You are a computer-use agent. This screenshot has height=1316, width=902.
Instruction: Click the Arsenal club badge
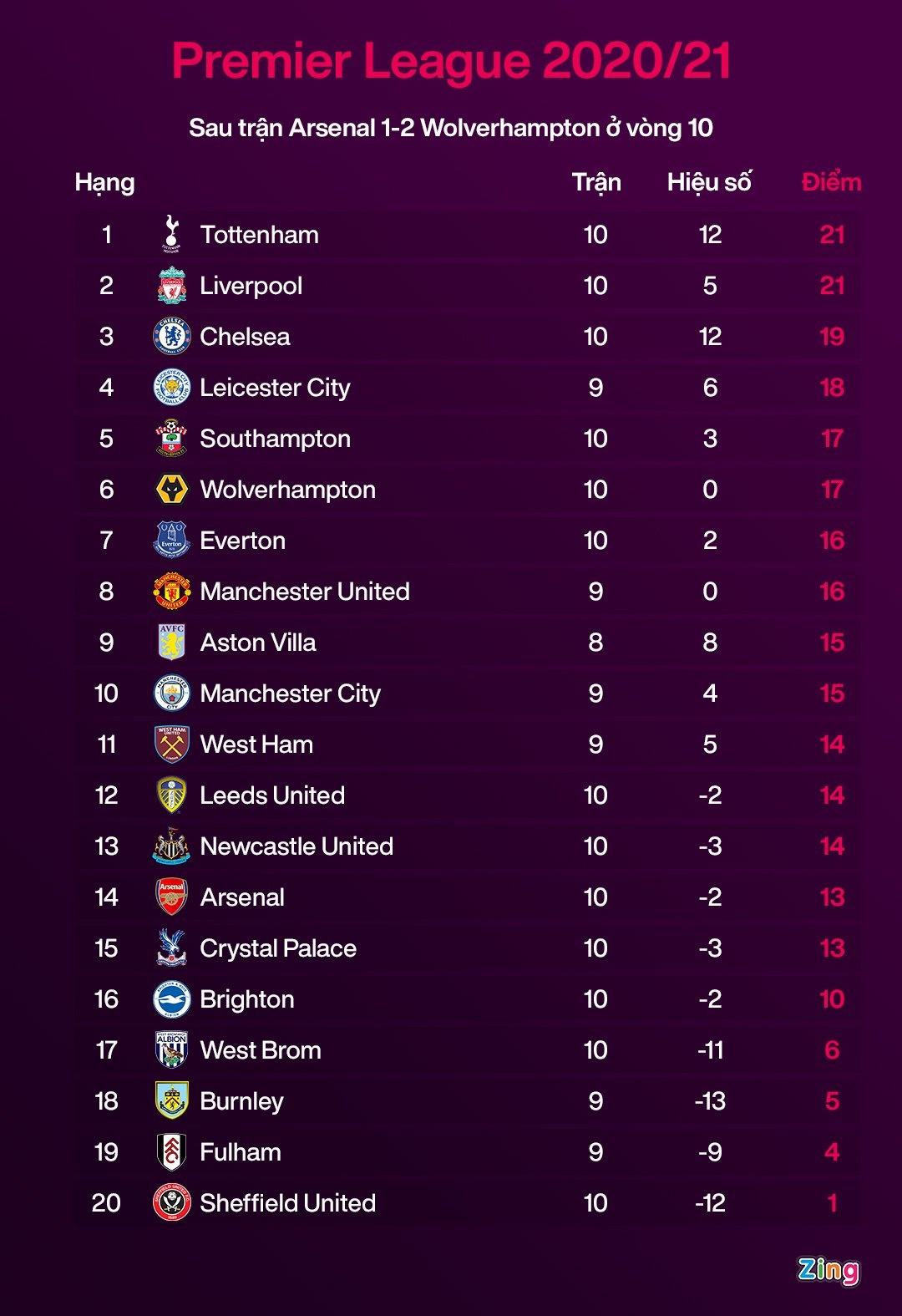point(172,897)
